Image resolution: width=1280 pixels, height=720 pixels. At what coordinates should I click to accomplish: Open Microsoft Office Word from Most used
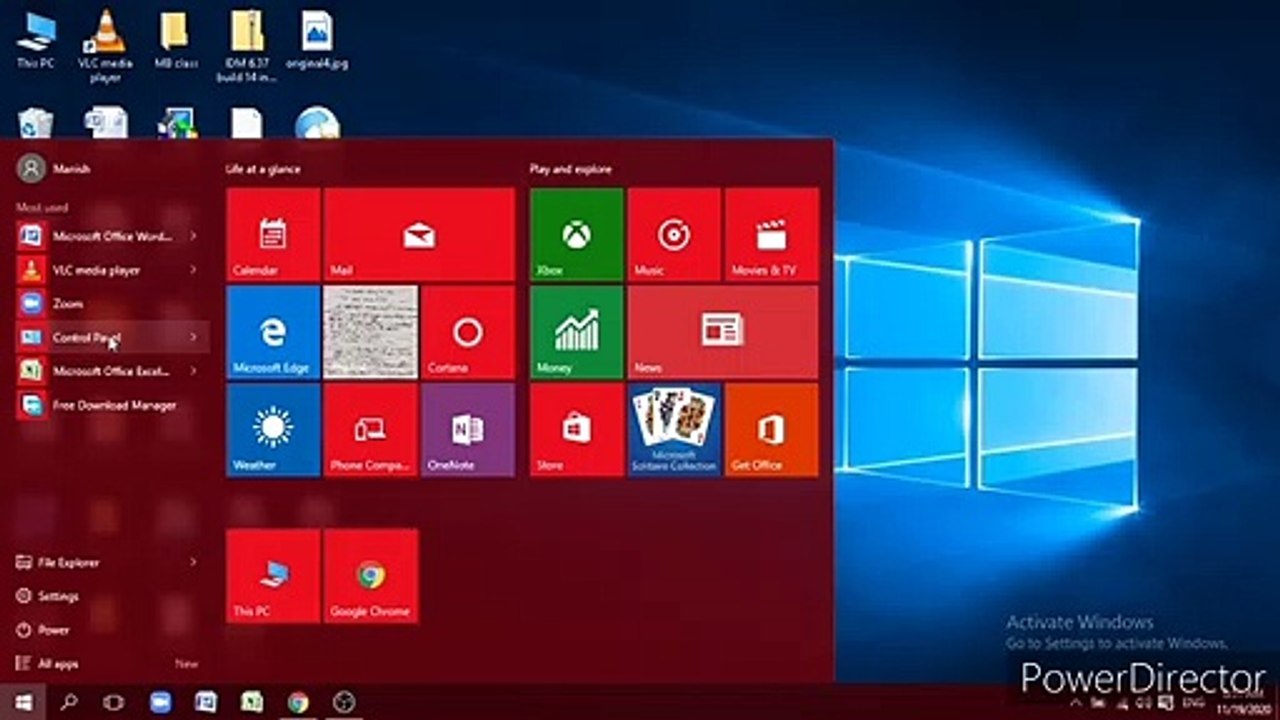[x=111, y=236]
